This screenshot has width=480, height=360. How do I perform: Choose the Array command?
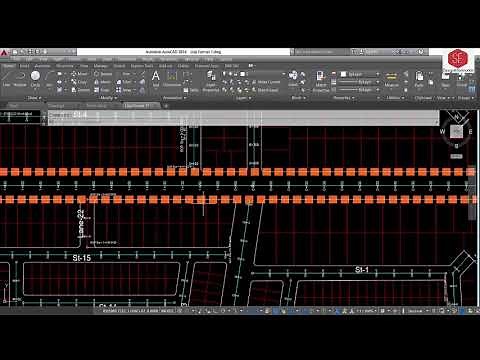point(124,90)
